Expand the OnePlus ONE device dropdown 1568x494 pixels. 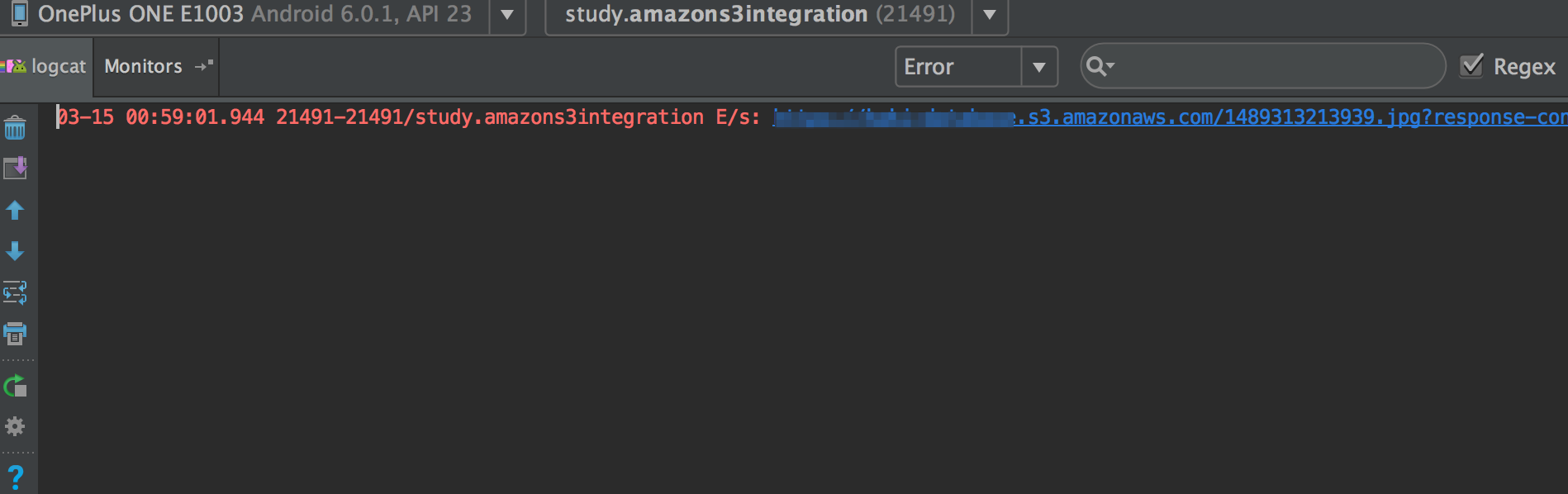507,15
